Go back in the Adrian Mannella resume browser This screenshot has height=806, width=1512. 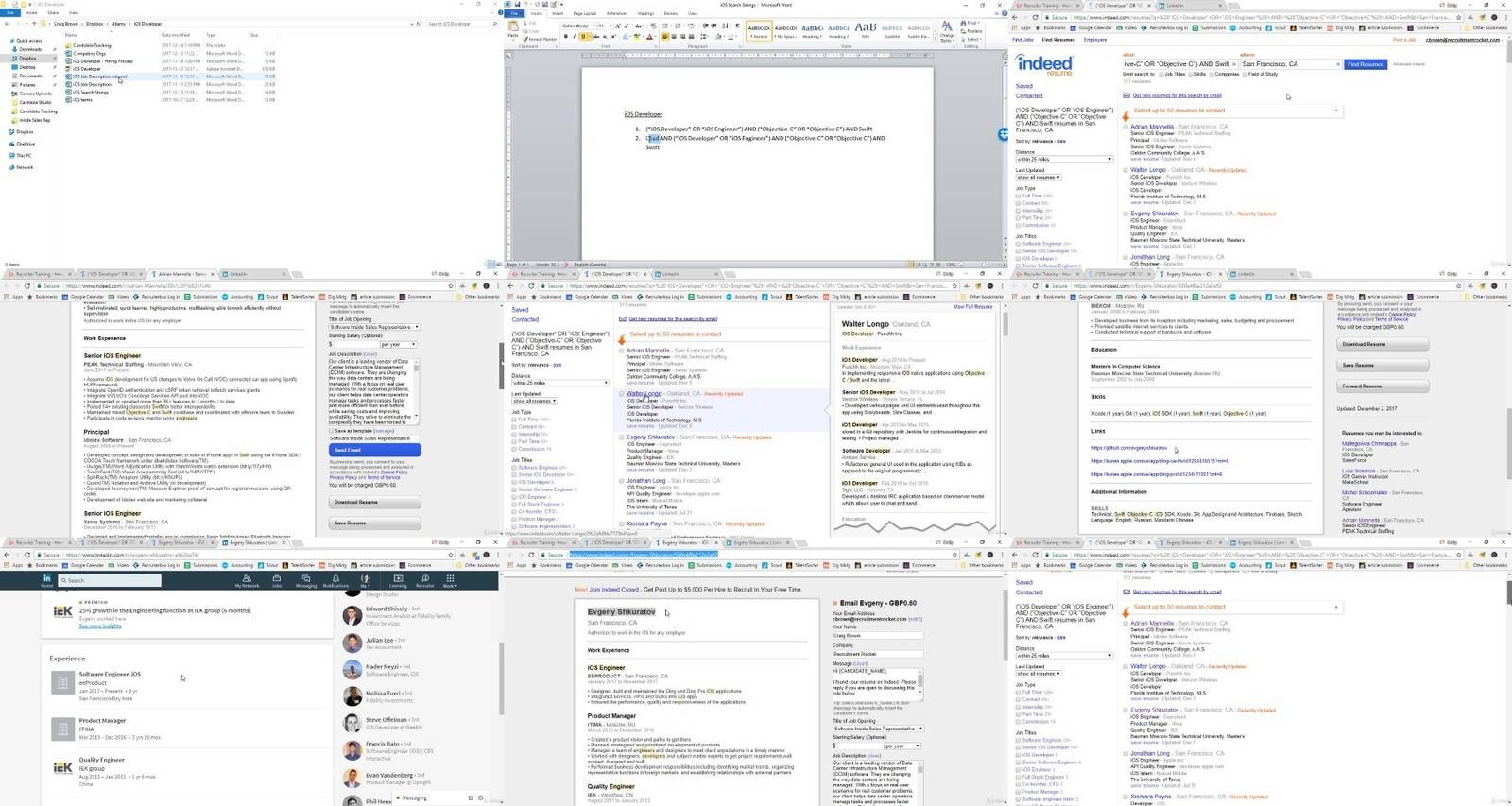pyautogui.click(x=7, y=285)
